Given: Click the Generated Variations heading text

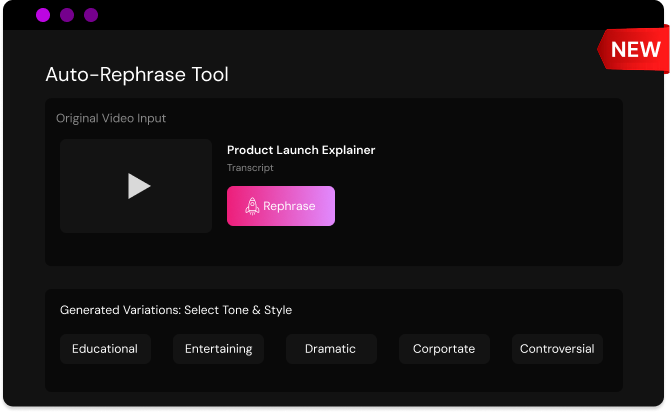Looking at the screenshot, I should (x=176, y=310).
